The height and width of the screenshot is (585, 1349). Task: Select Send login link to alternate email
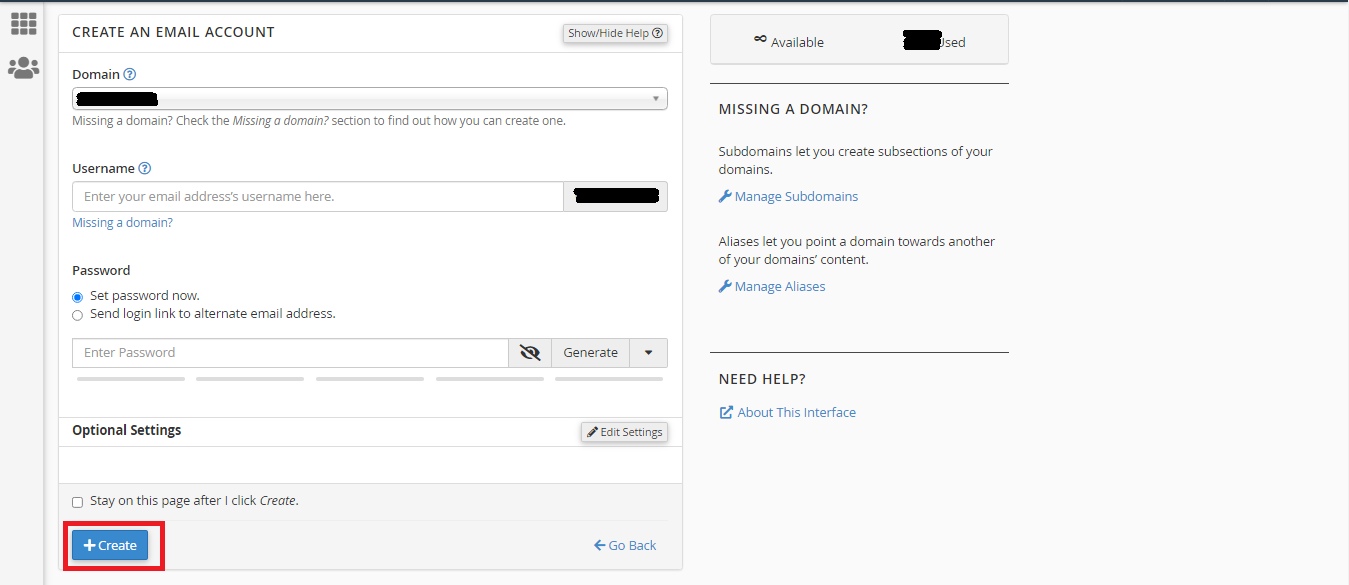point(77,315)
